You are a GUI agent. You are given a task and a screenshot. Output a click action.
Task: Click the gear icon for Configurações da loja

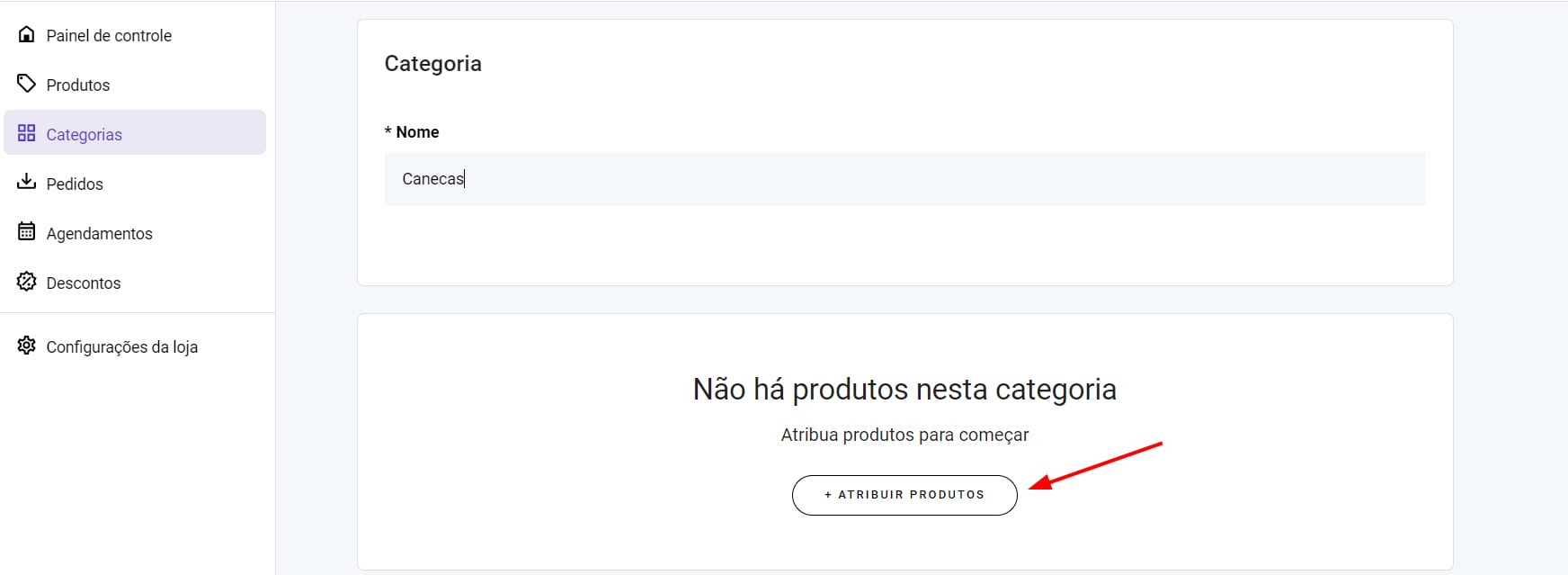pyautogui.click(x=27, y=346)
